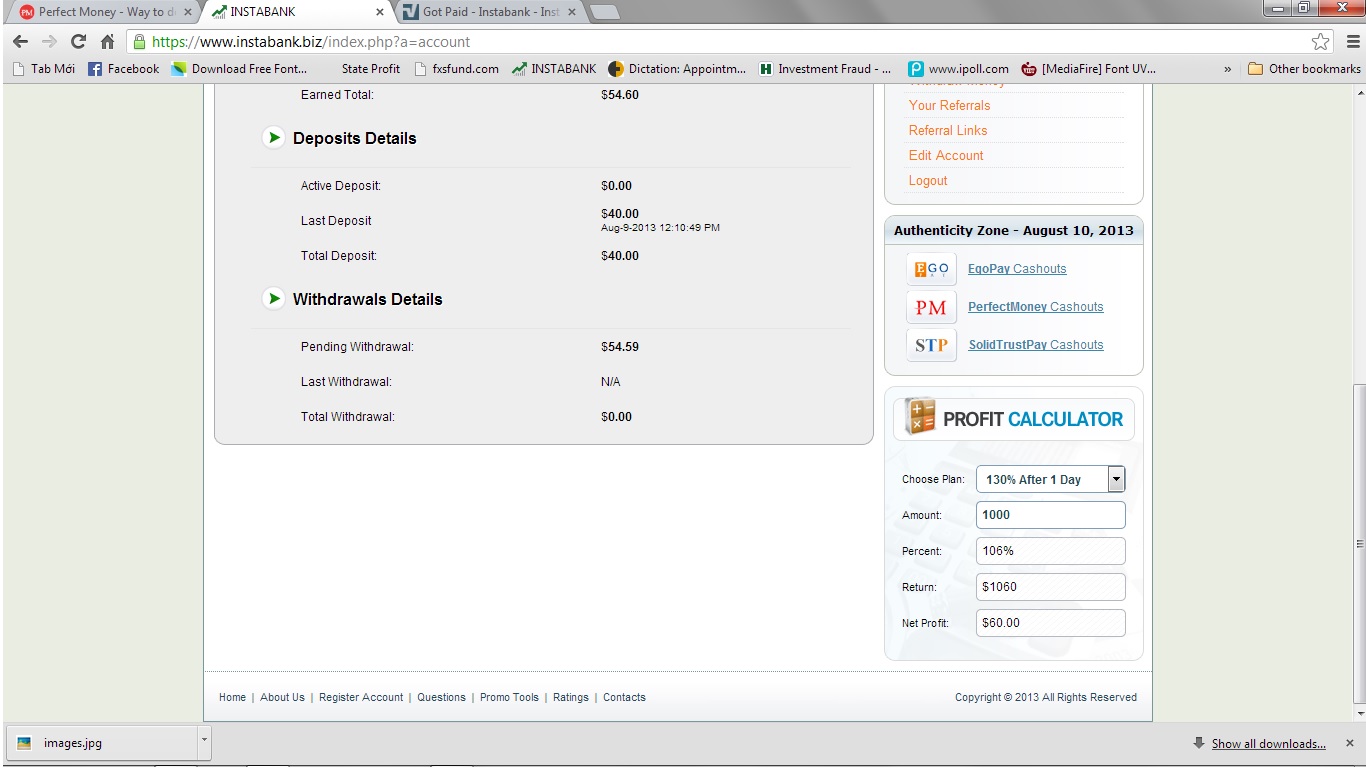Click the Percent field showing 106%
Screen dimensions: 1366x768
[x=1050, y=551]
